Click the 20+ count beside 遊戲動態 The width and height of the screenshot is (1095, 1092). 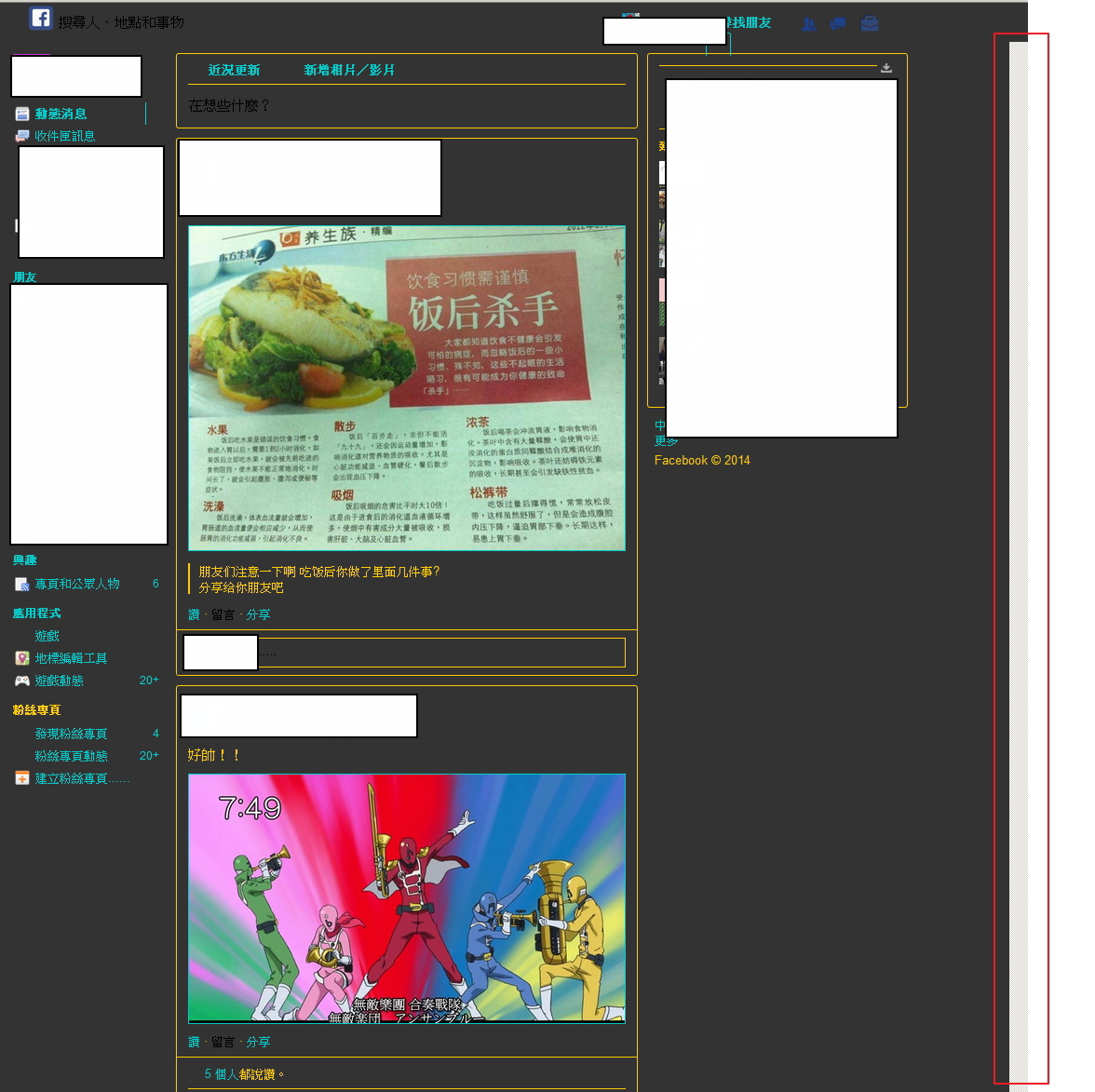[x=149, y=680]
